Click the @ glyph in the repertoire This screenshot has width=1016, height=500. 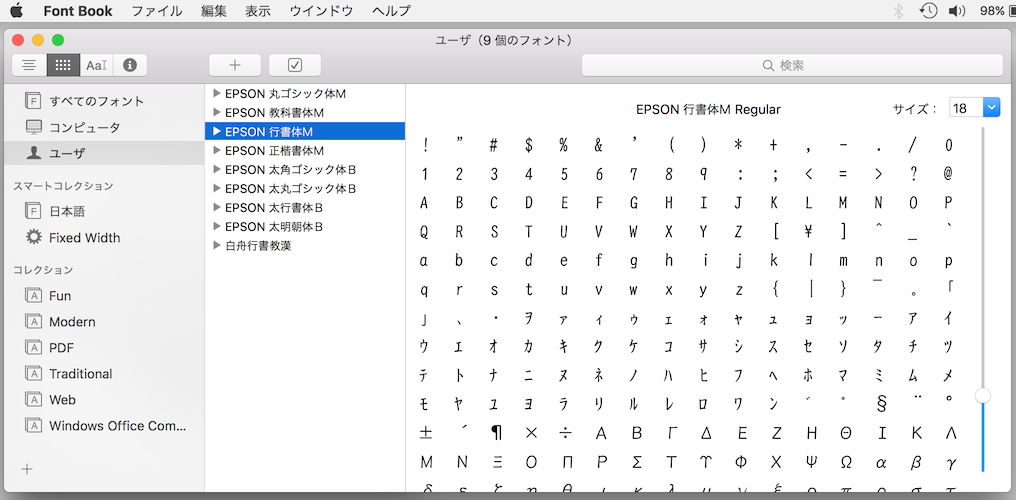pos(949,174)
